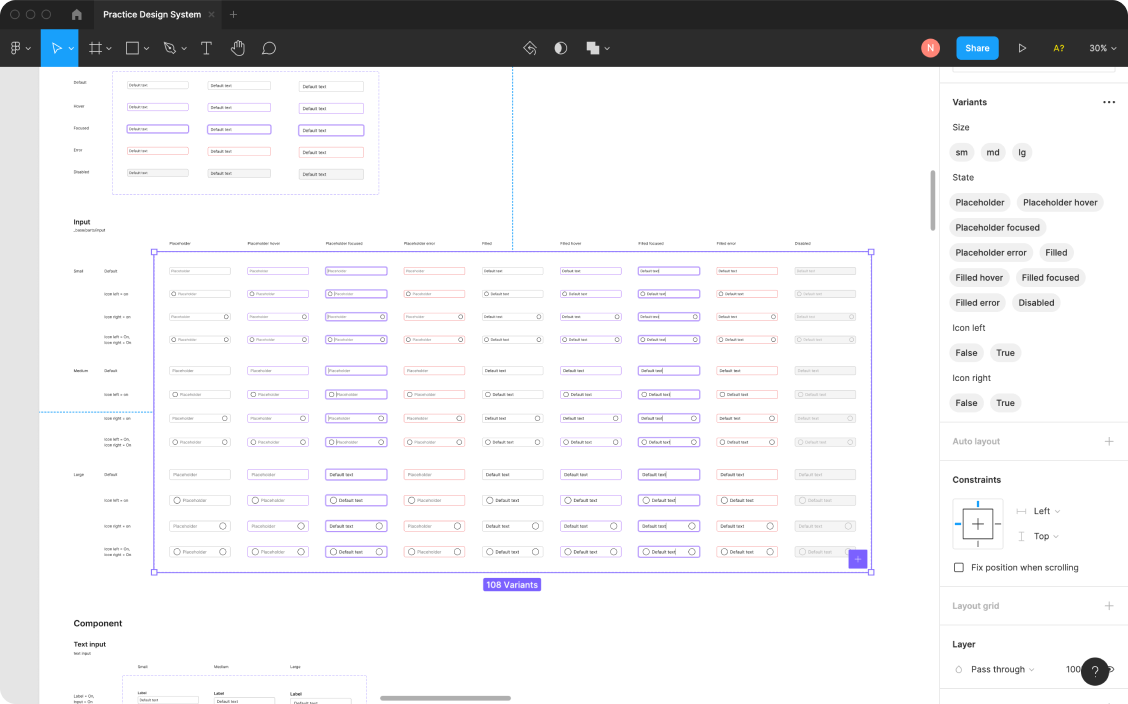
Task: Select the Rectangle shape tool
Action: [133, 47]
